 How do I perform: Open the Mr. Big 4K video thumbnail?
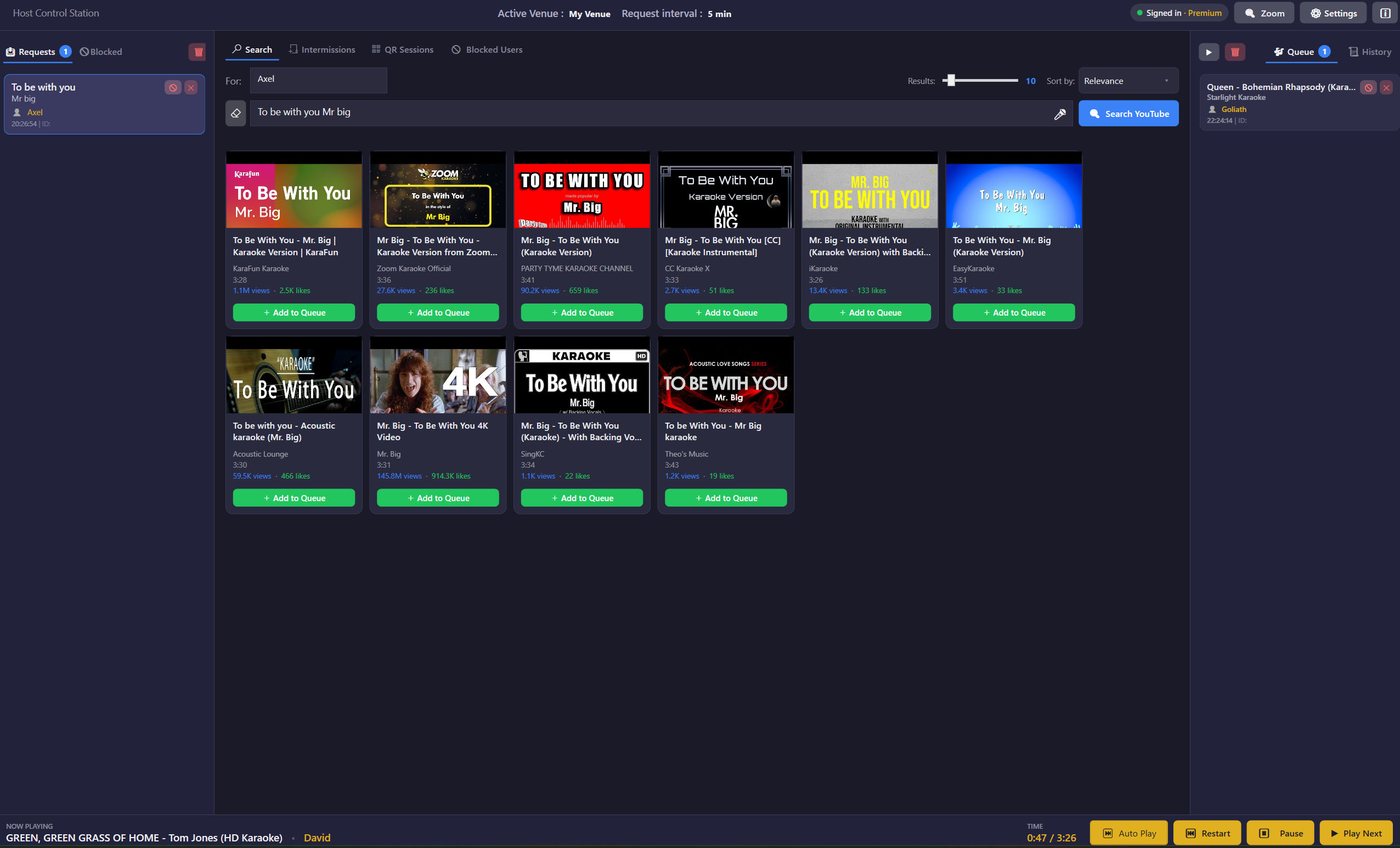(x=438, y=375)
